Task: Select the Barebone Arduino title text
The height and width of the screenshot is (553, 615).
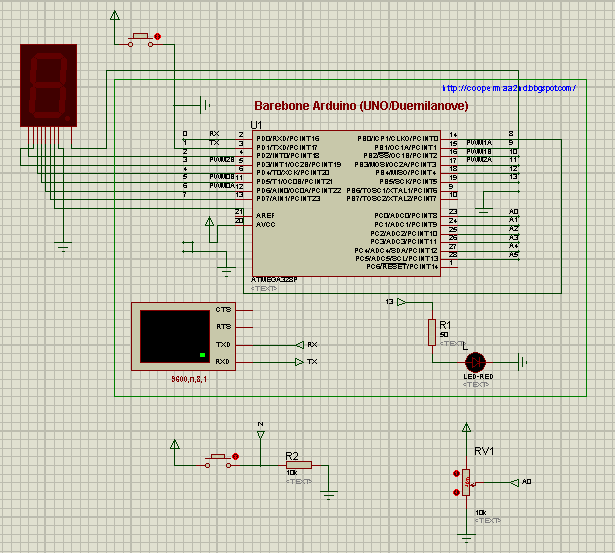Action: coord(361,106)
